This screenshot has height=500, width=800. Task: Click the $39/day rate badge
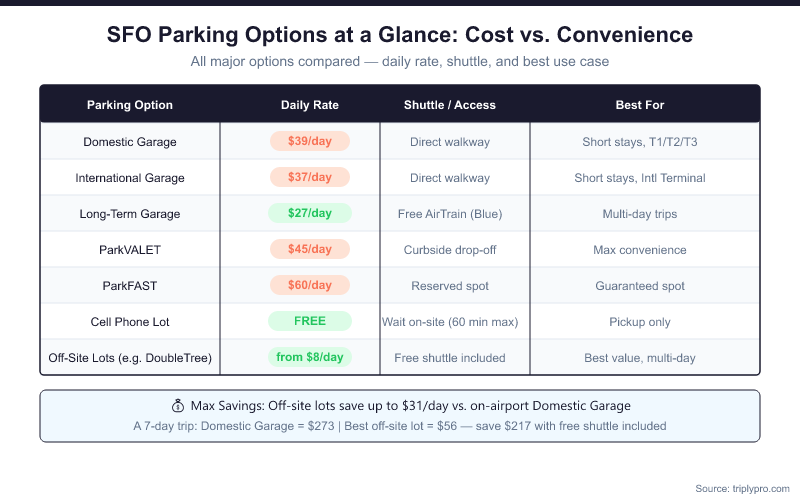(x=310, y=142)
